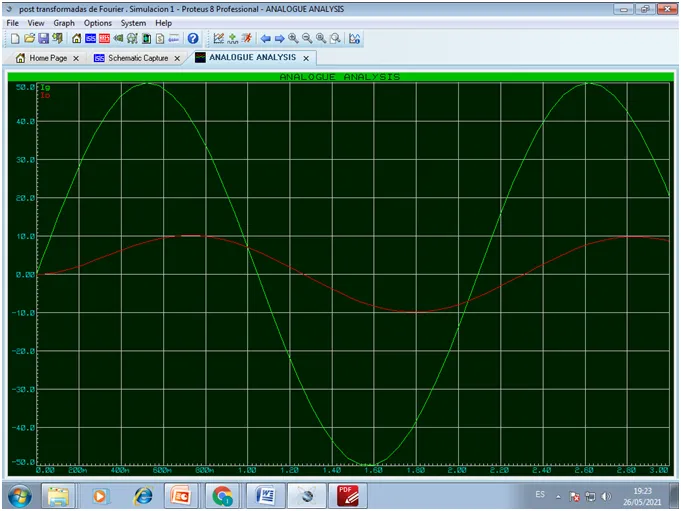The width and height of the screenshot is (681, 511).
Task: Open the volume speaker tray icon
Action: tap(607, 496)
